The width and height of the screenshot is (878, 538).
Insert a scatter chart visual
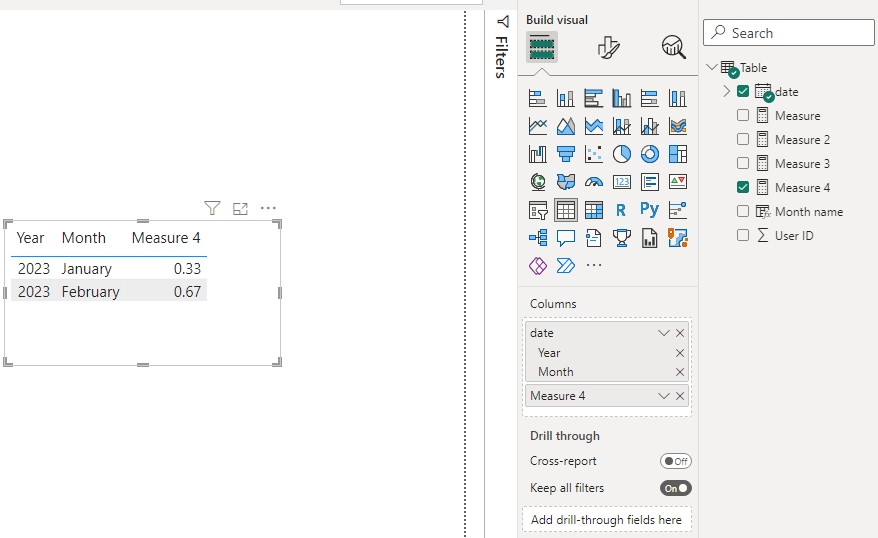point(594,154)
